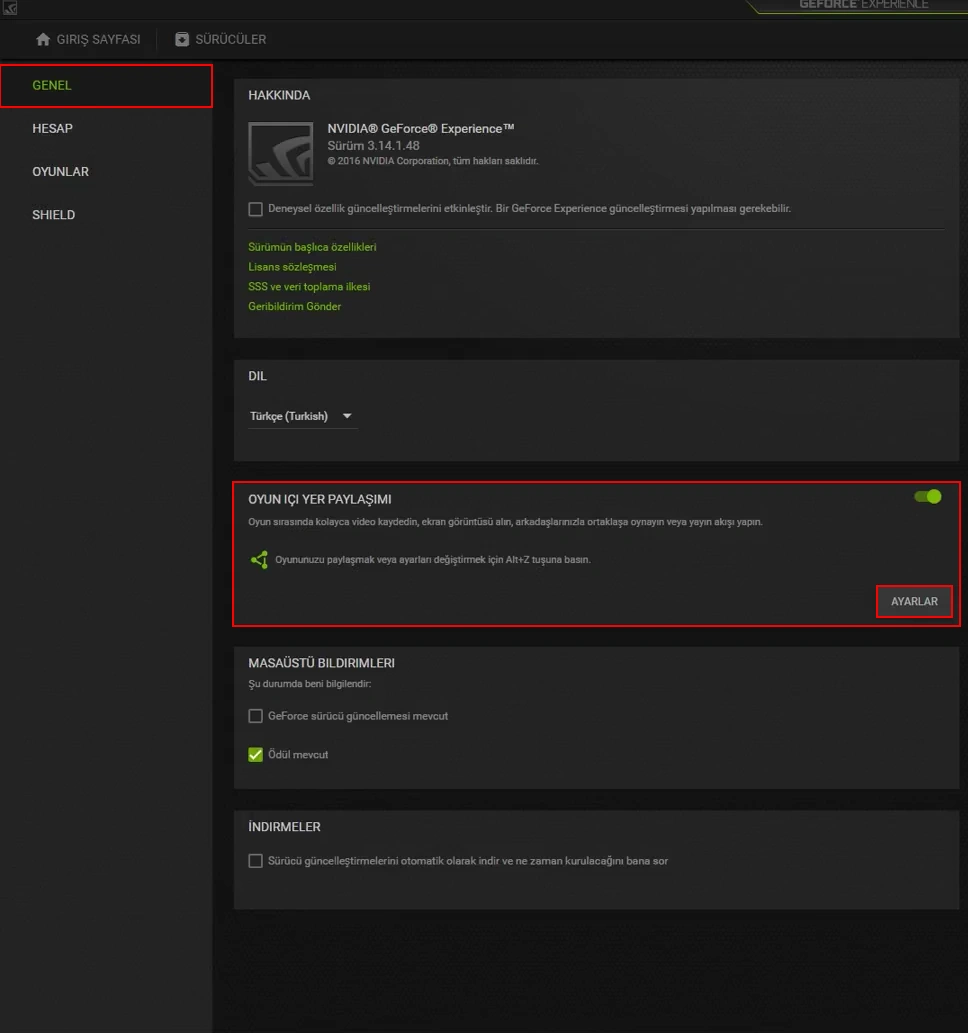Click the drivers icon next to Sürücüler
968x1033 pixels.
182,40
